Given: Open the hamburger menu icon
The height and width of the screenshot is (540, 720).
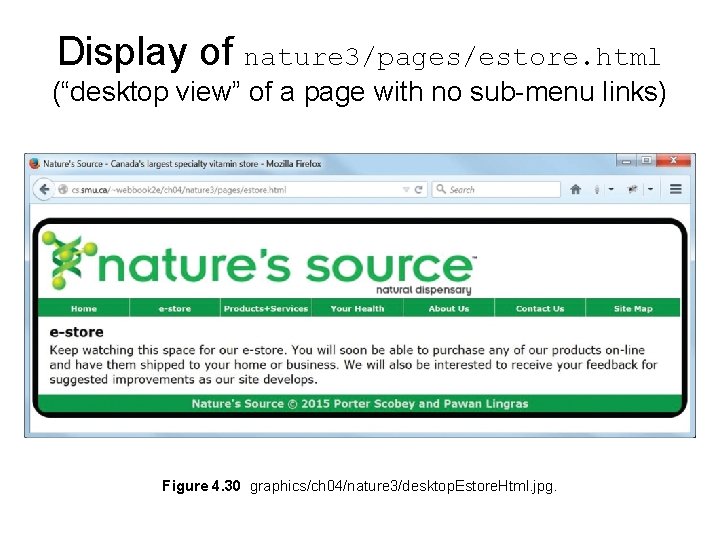Looking at the screenshot, I should coord(675,189).
